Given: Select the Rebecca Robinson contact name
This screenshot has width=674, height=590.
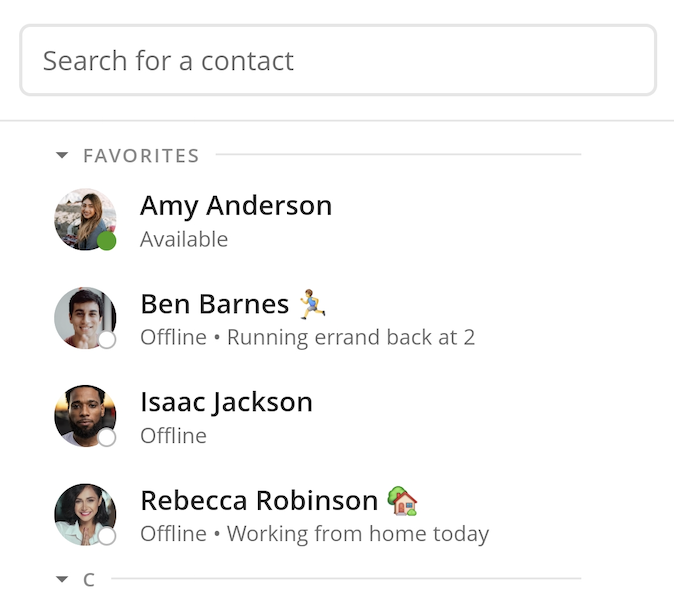Looking at the screenshot, I should 259,501.
